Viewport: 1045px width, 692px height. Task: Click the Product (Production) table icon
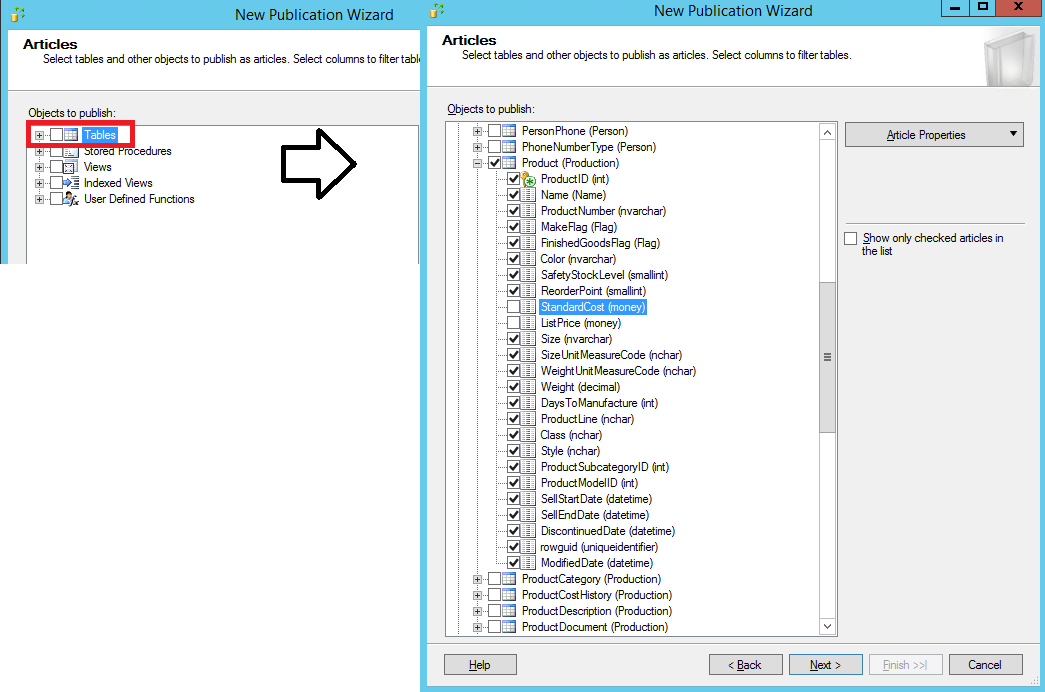pyautogui.click(x=509, y=163)
